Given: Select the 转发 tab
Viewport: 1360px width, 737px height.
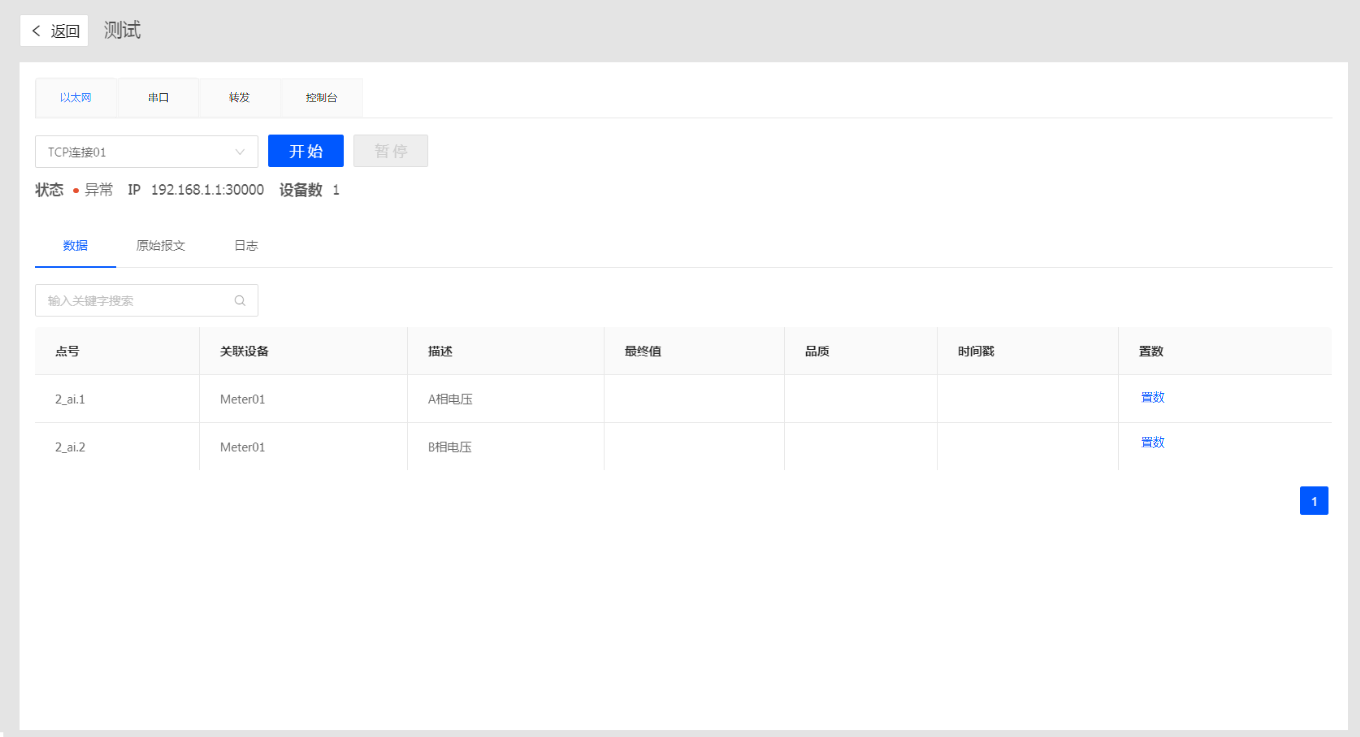Looking at the screenshot, I should [x=239, y=98].
